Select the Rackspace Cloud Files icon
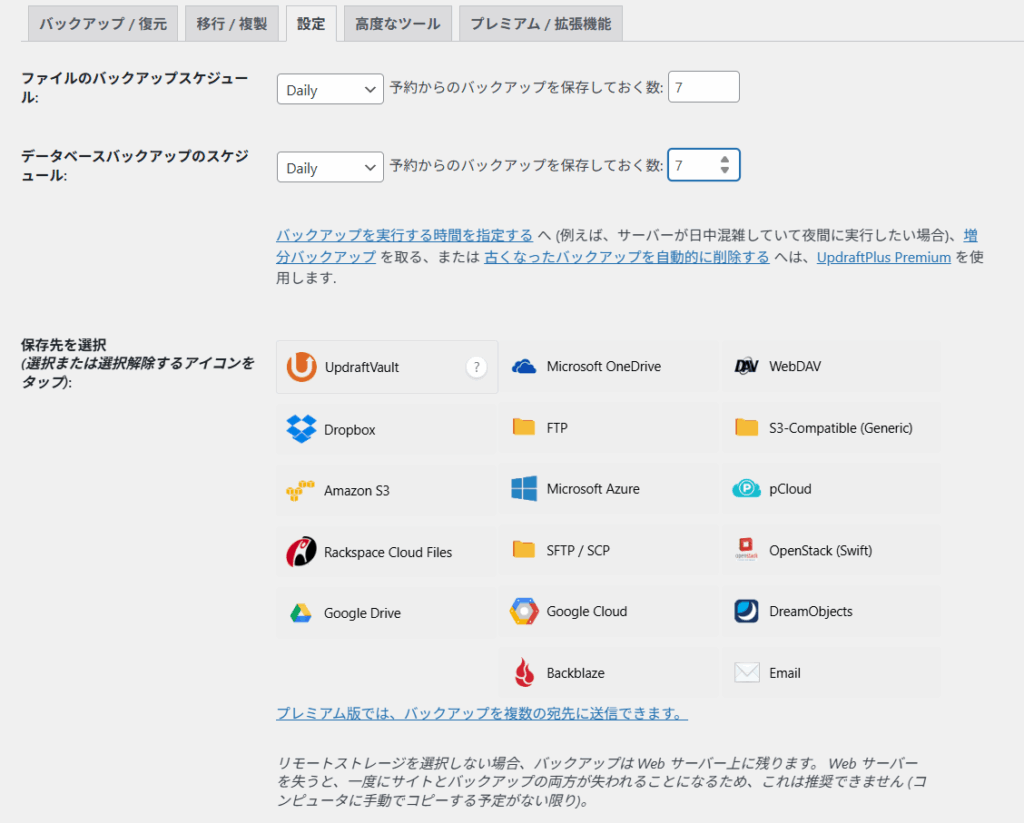The image size is (1024, 823). (301, 552)
